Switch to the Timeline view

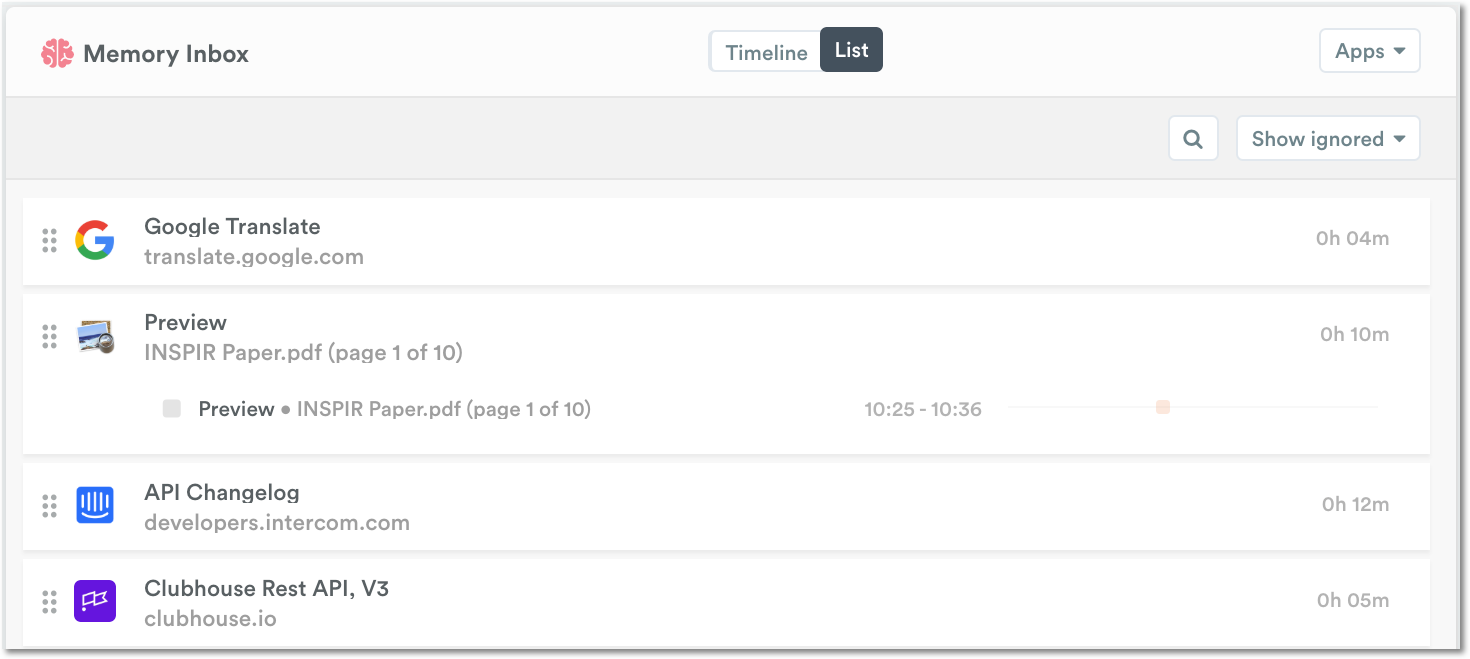pyautogui.click(x=766, y=53)
